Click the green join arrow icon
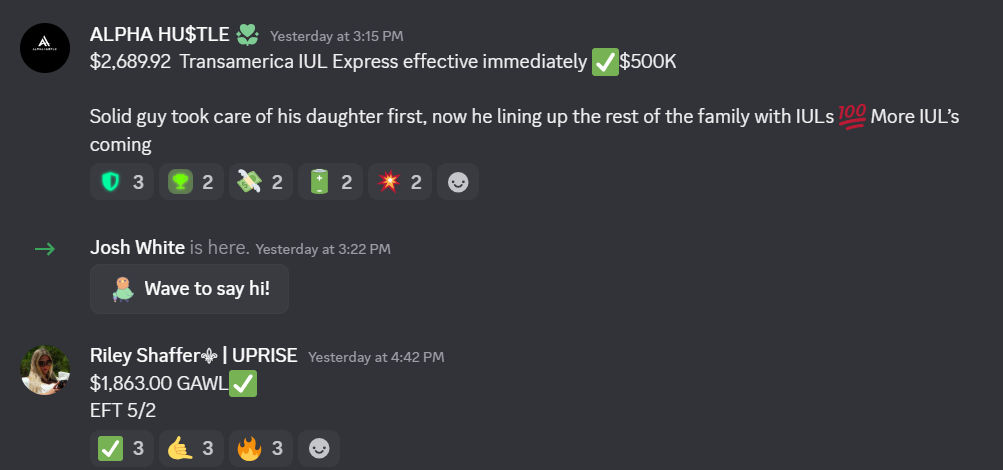The width and height of the screenshot is (1003, 470). point(45,249)
